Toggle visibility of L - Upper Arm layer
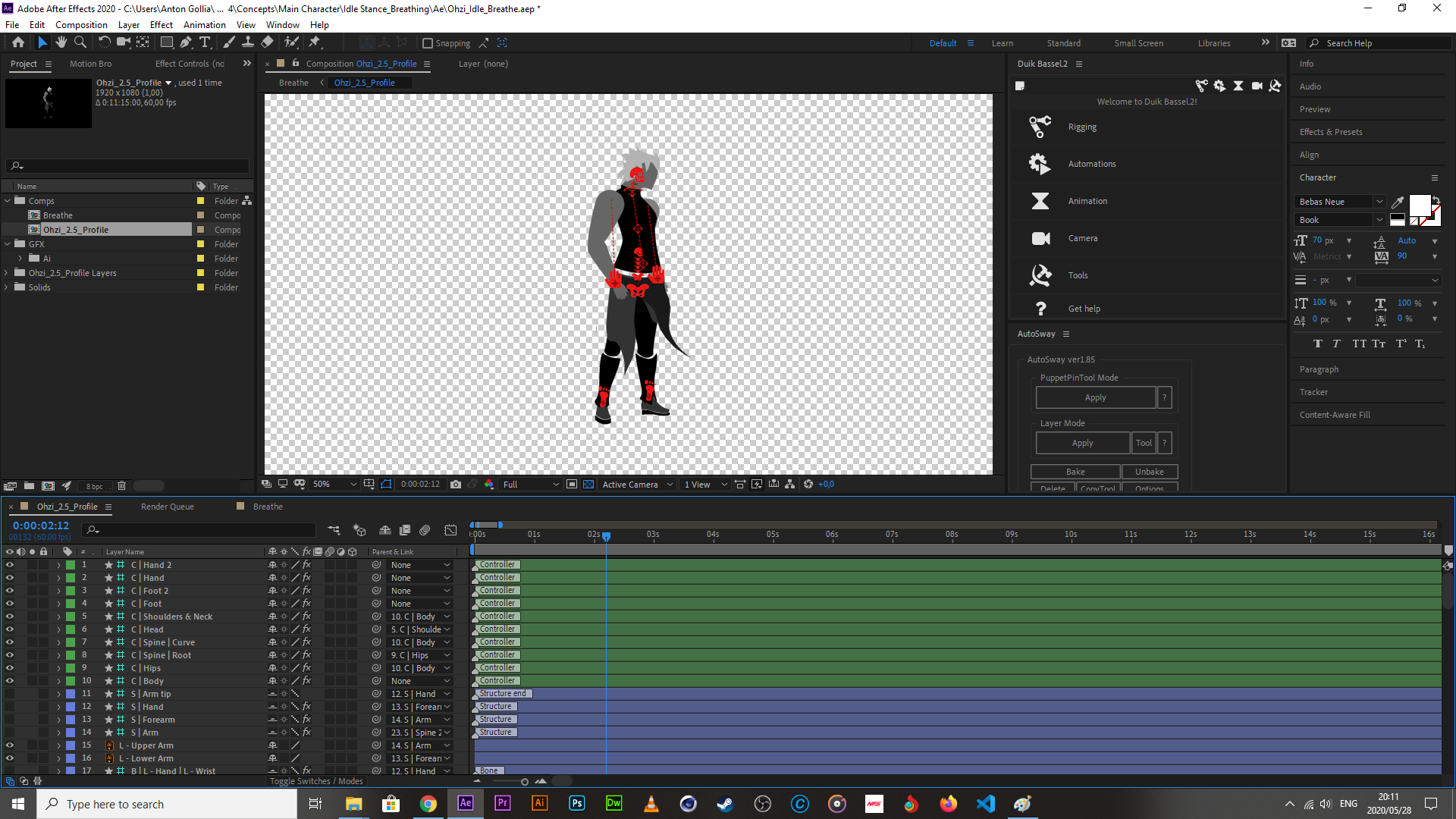This screenshot has height=819, width=1456. 10,745
